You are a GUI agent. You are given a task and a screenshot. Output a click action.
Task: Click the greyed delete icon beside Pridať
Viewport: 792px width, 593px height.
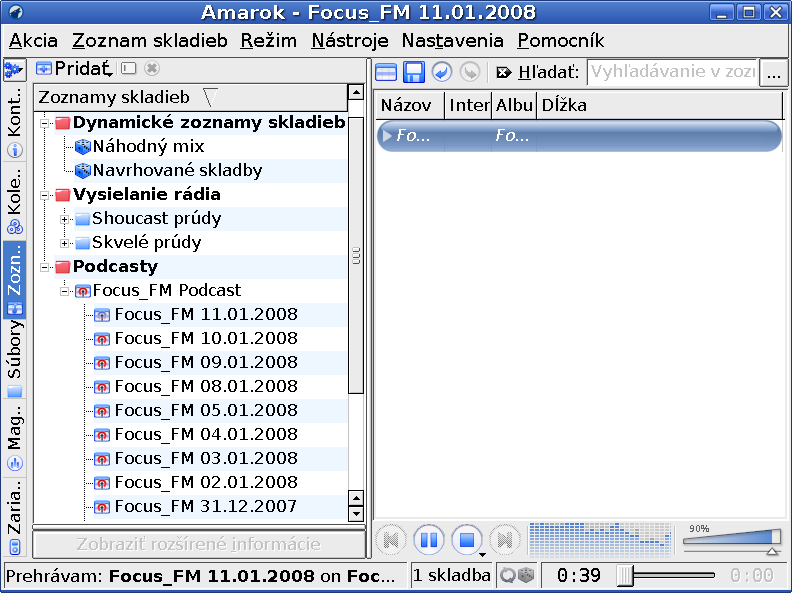152,68
